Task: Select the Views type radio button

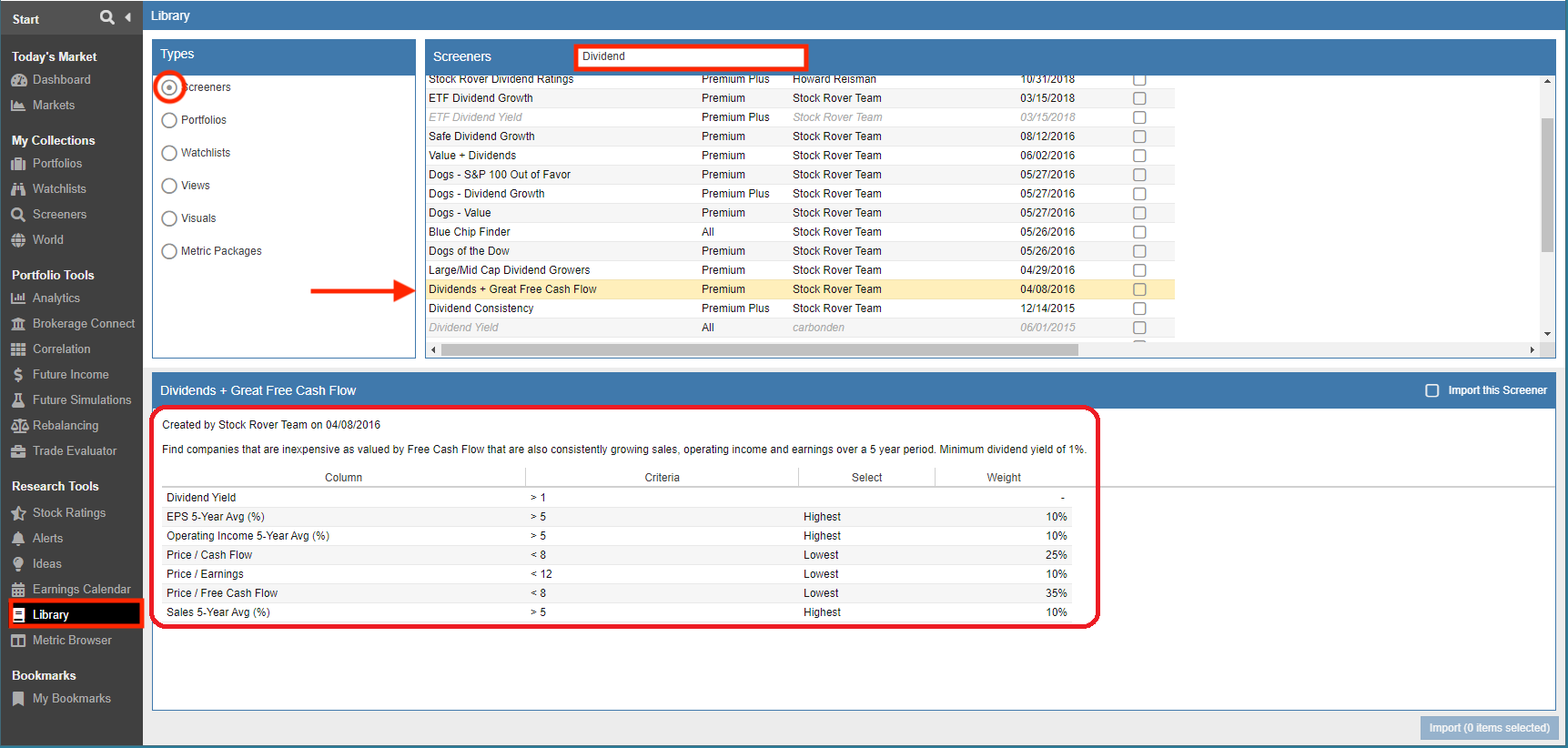Action: (x=169, y=186)
